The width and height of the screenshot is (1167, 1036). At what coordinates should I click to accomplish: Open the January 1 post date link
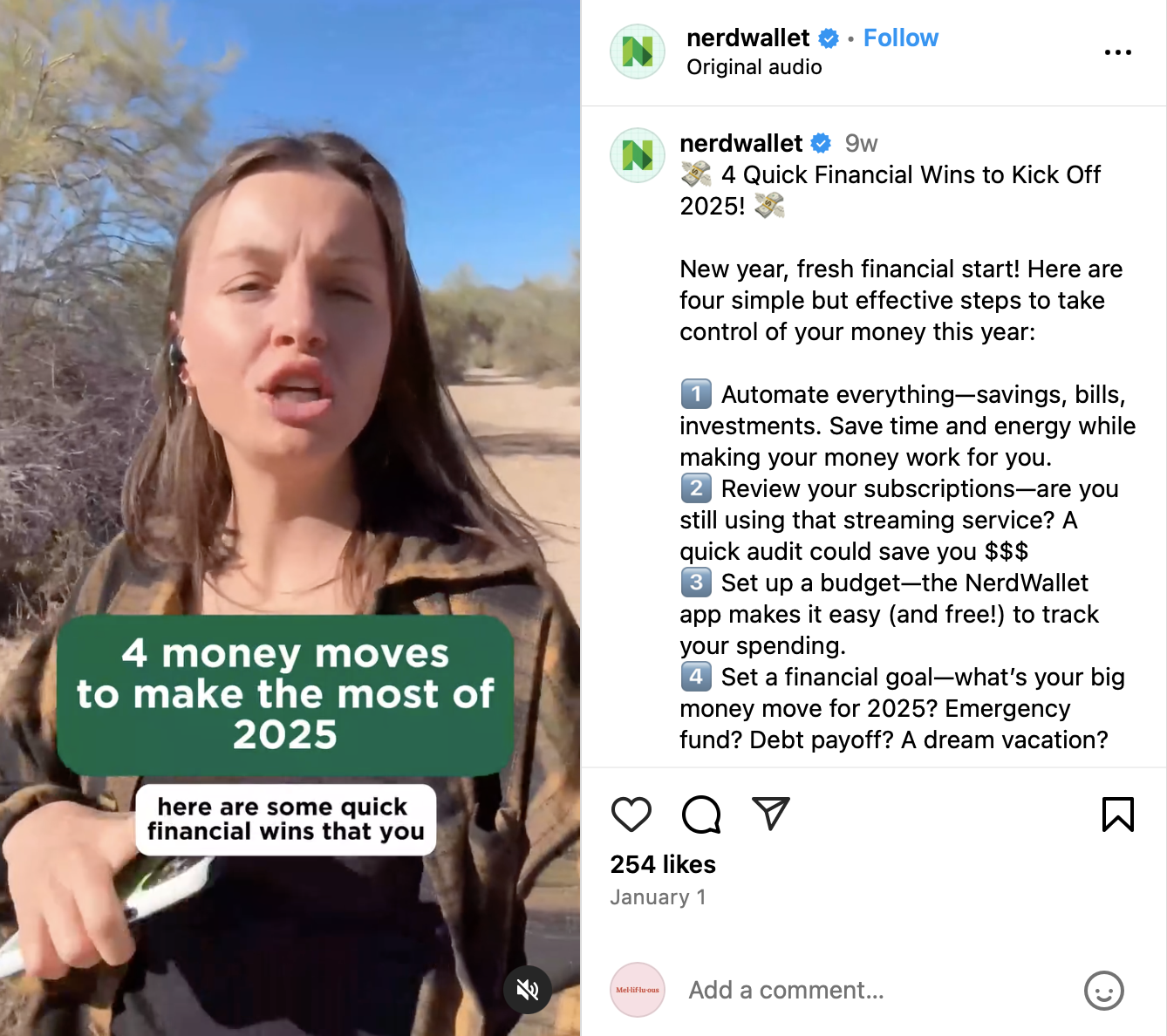(658, 897)
